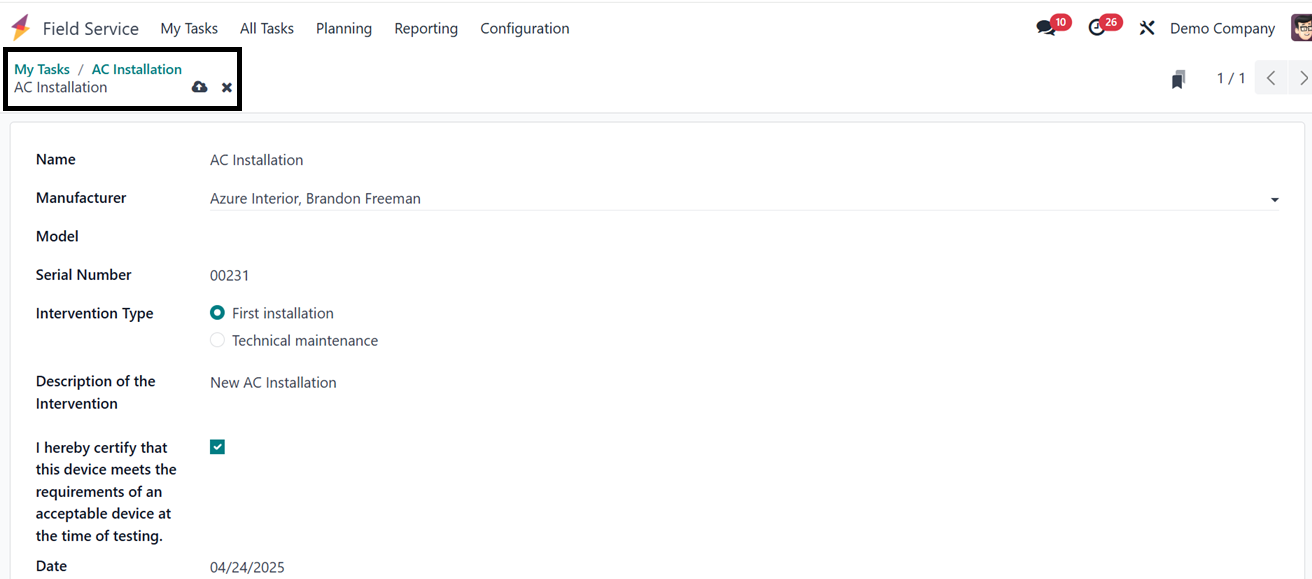Open the chat messages icon
The image size is (1312, 579).
click(1046, 28)
